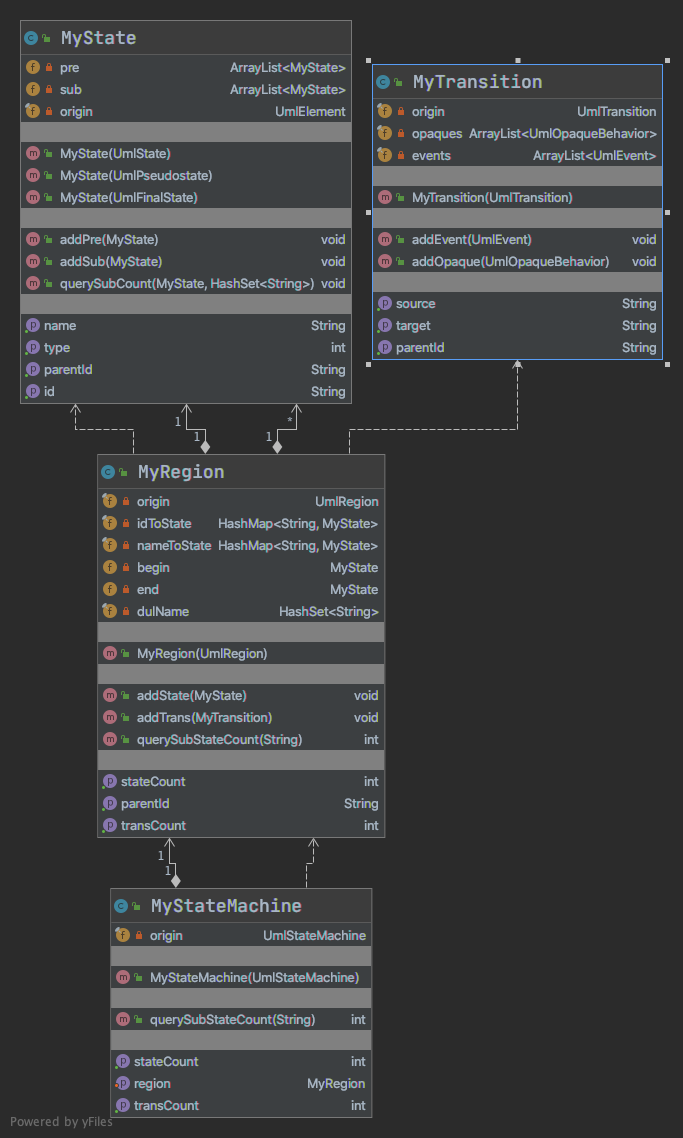
Task: Click the field icon of nameToState row
Action: (110, 545)
